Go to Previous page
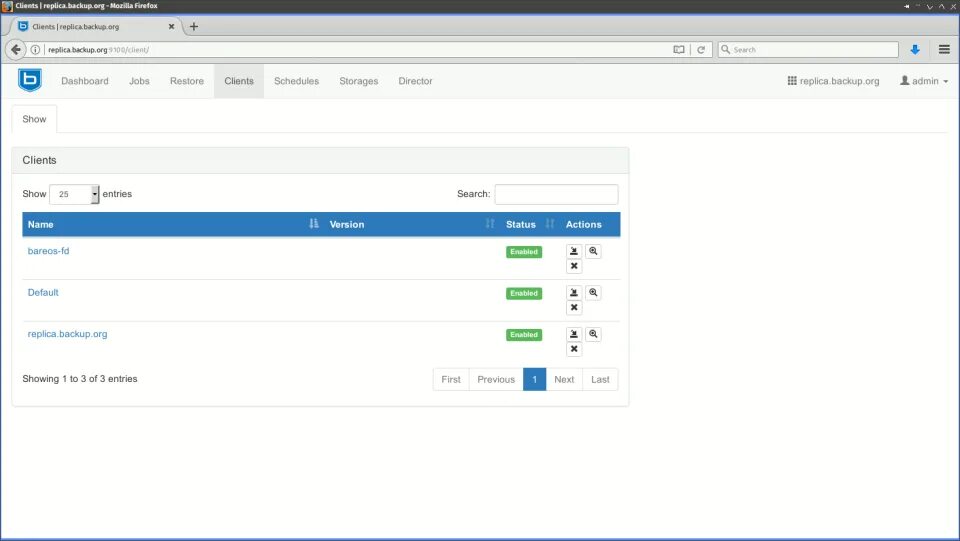 click(496, 379)
